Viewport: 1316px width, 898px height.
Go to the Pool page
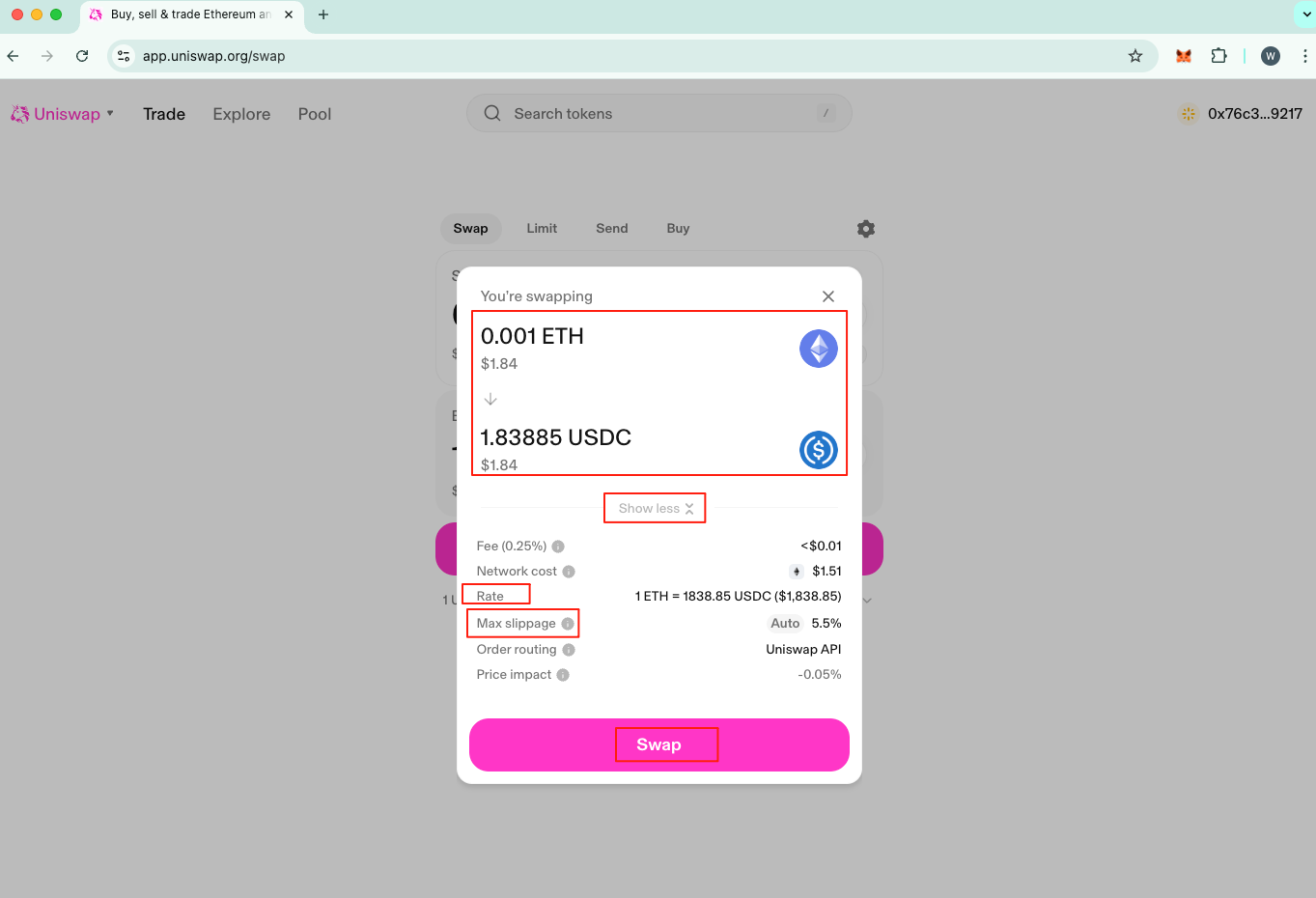[314, 114]
